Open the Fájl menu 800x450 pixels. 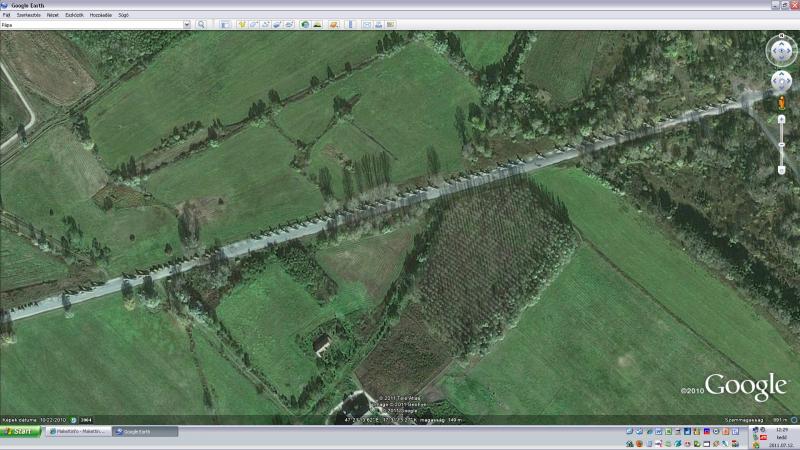pyautogui.click(x=7, y=15)
